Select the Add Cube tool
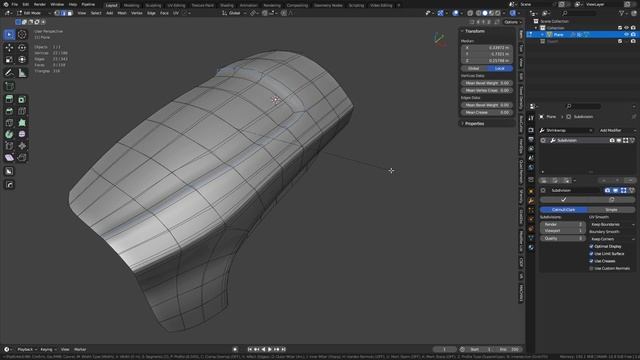This screenshot has width=640, height=360. (9, 86)
